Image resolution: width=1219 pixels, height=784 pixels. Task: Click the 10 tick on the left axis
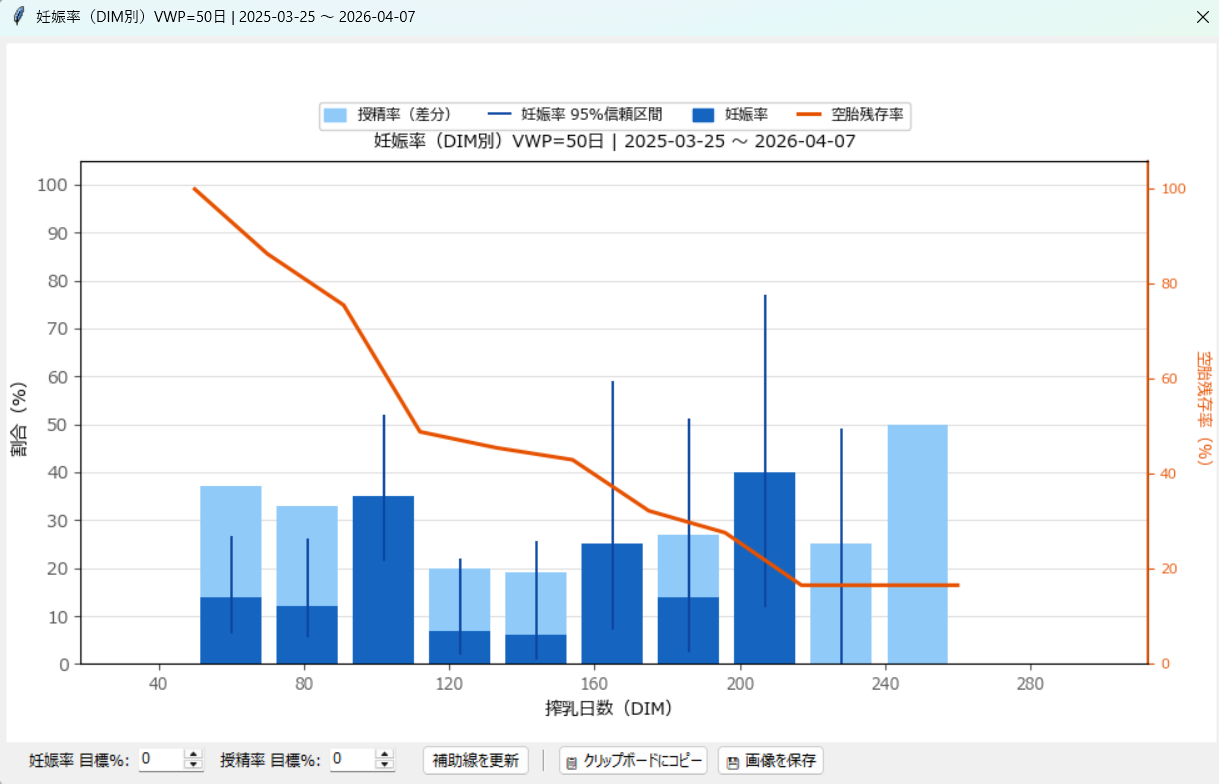[58, 617]
